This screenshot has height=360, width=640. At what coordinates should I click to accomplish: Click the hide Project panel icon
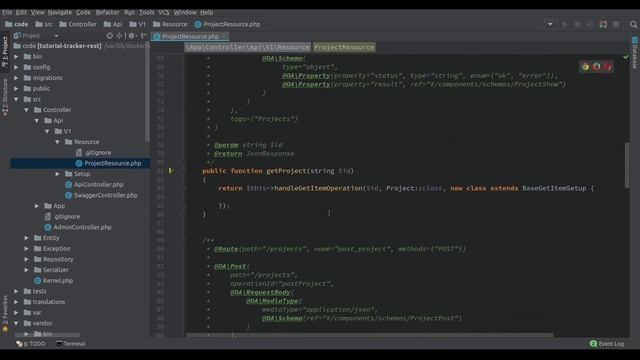144,36
